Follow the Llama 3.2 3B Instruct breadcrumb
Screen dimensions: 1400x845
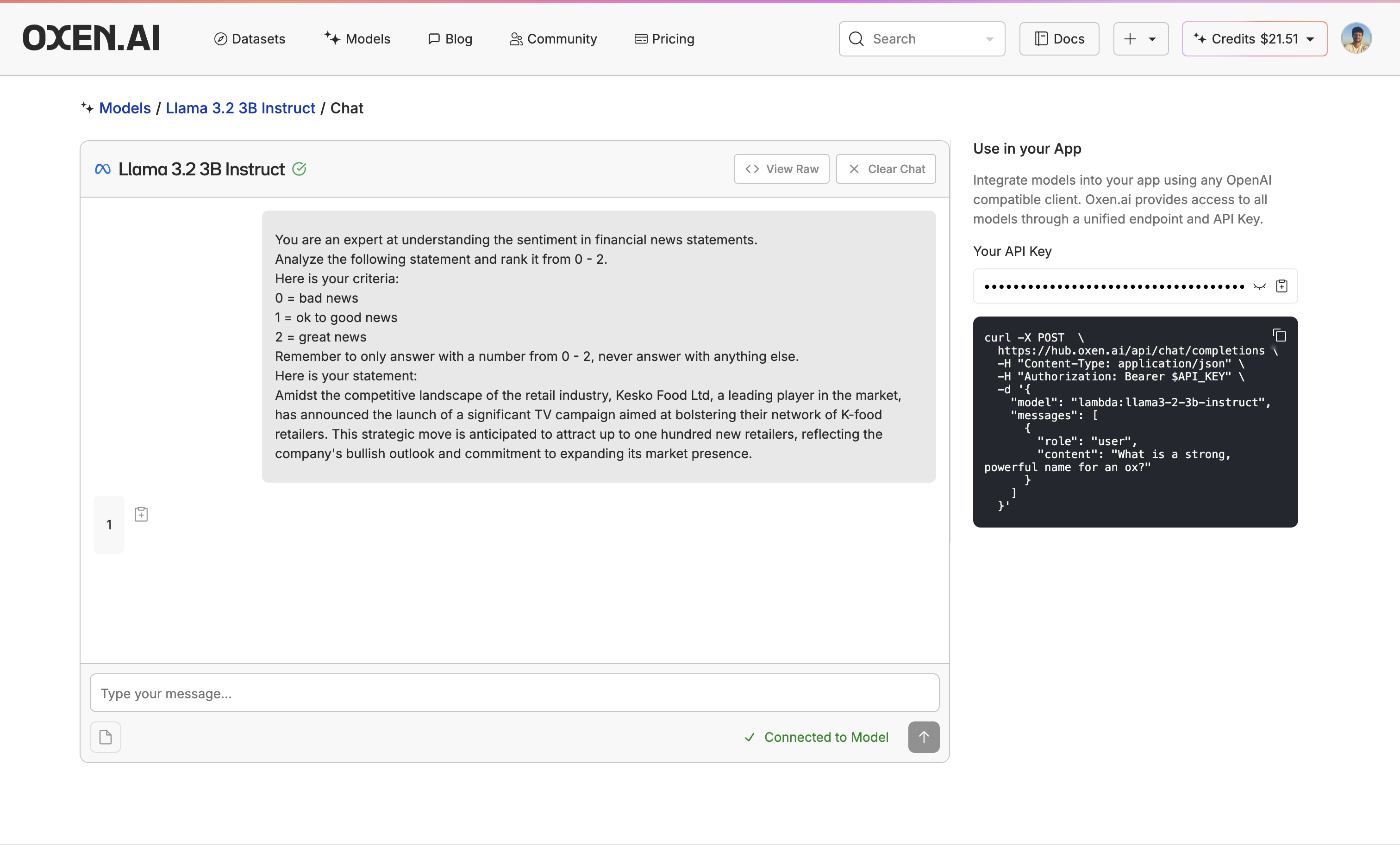coord(240,108)
